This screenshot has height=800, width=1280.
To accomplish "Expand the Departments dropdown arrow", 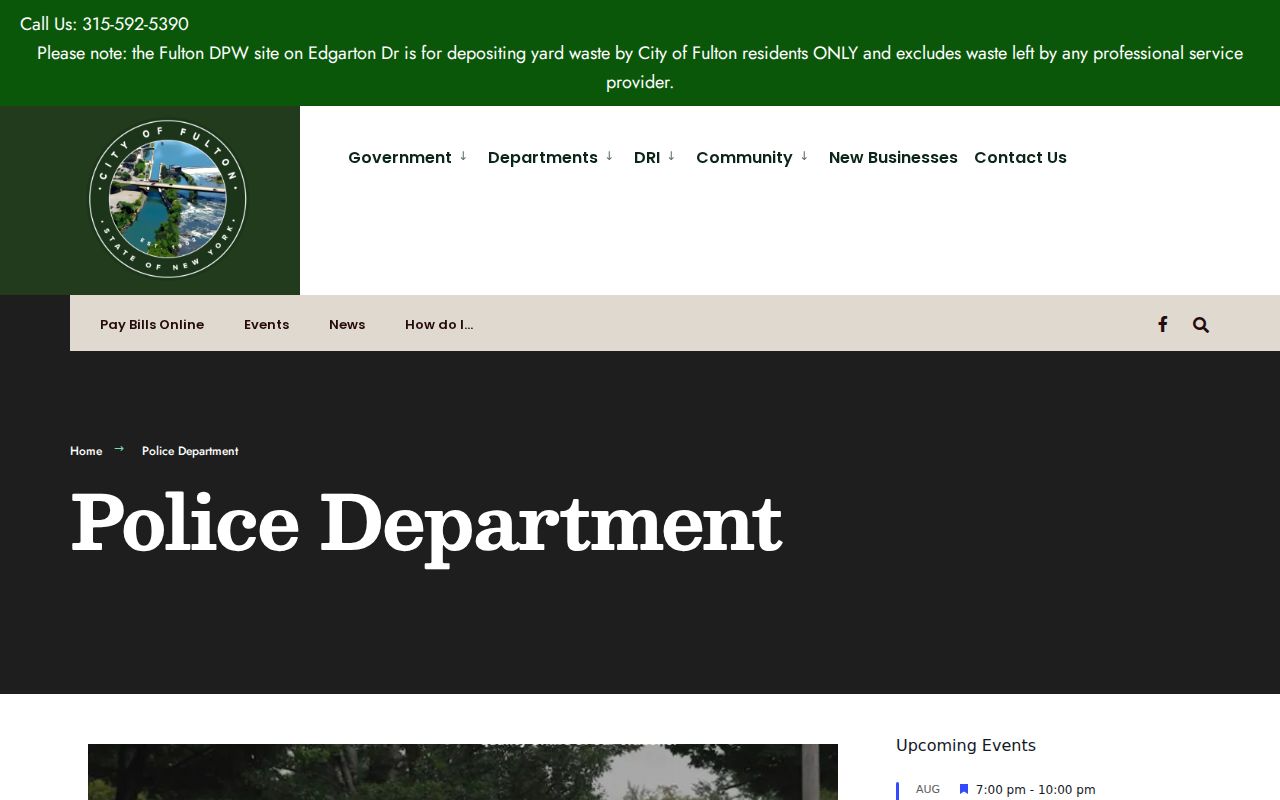I will (609, 156).
